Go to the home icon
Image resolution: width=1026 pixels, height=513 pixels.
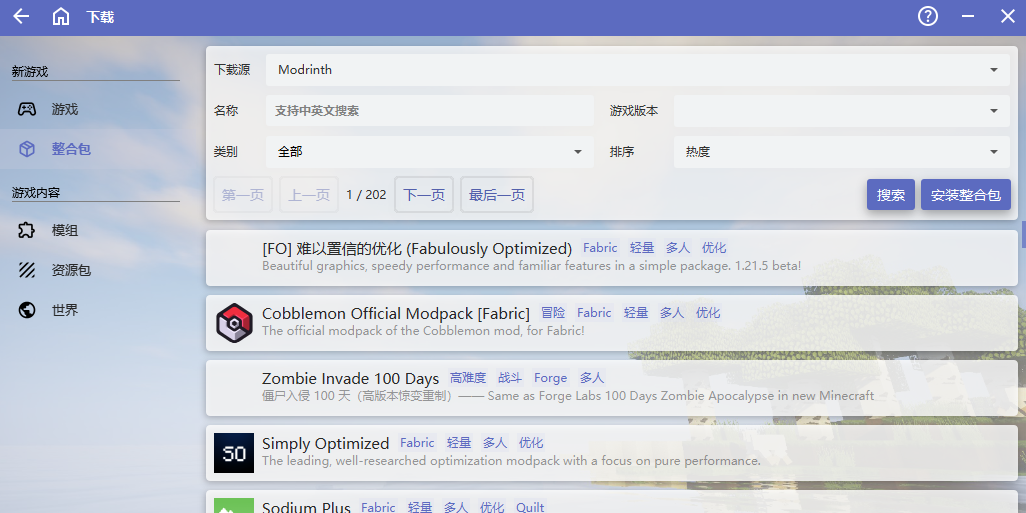coord(61,16)
